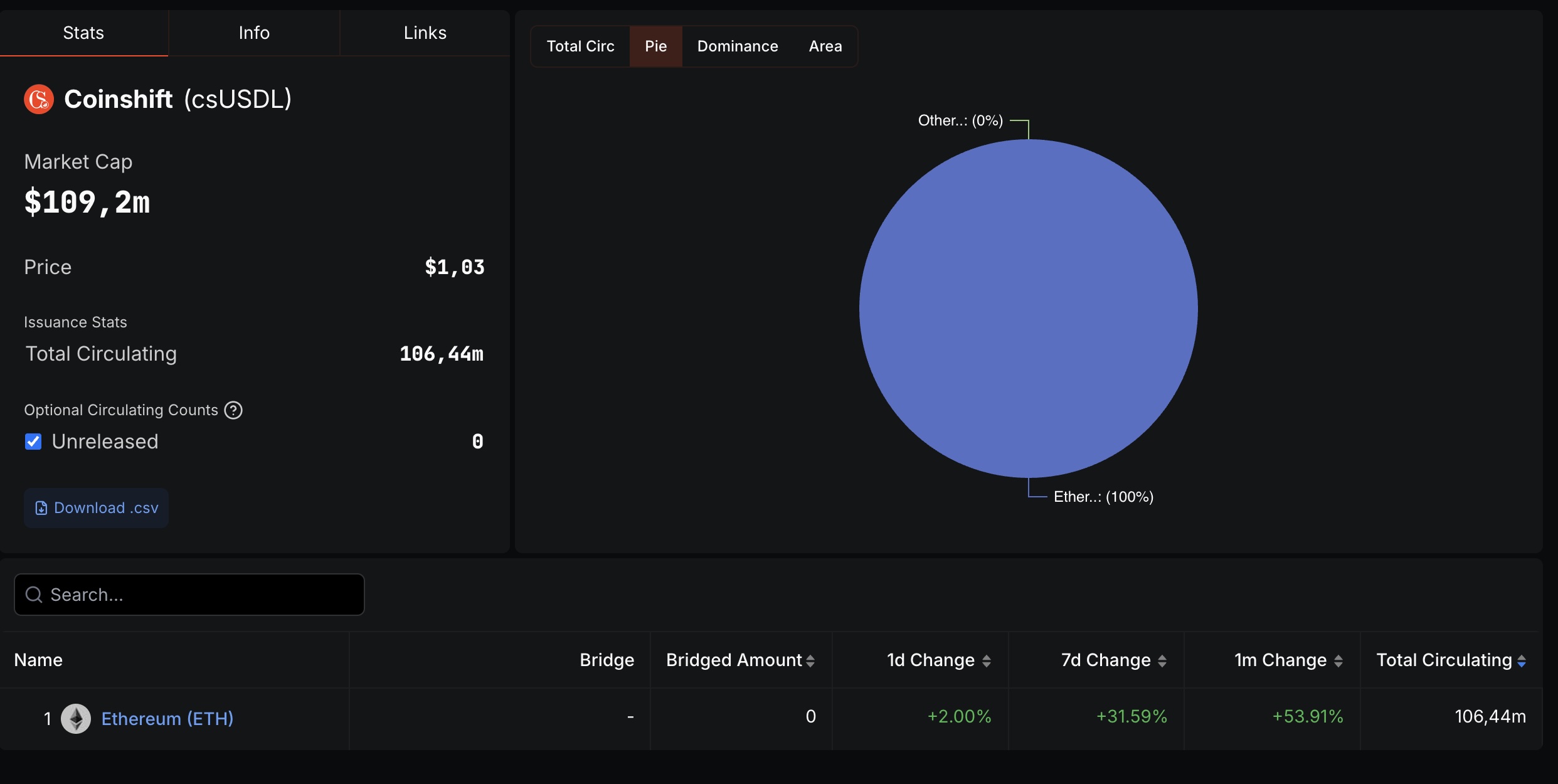
Task: Click the Name column header
Action: pos(38,660)
